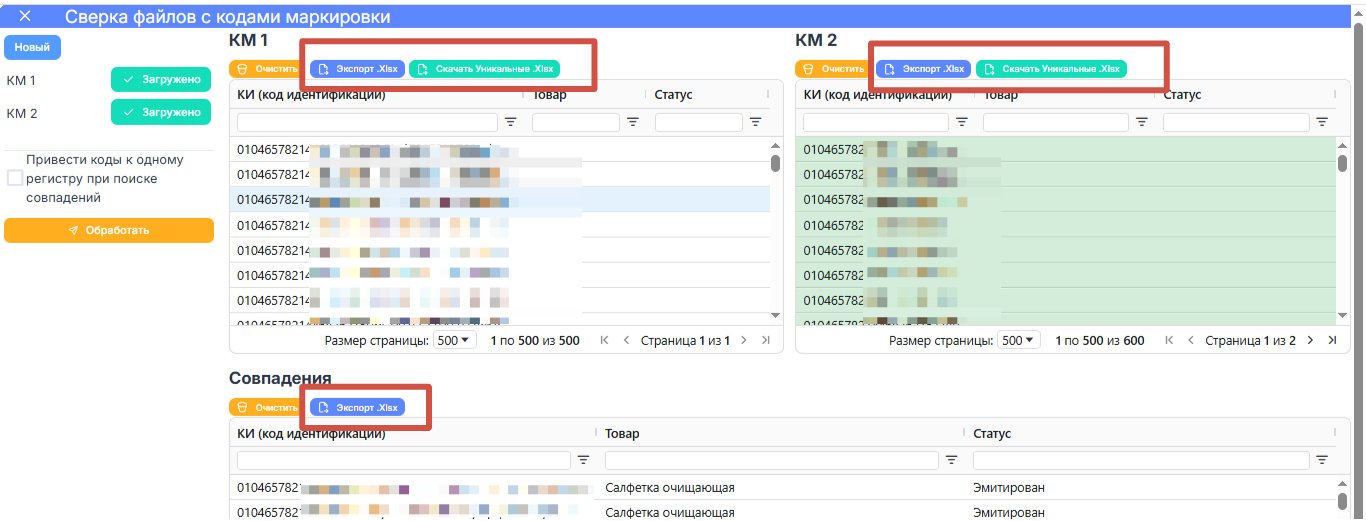1366x521 pixels.
Task: Open page size dropdown in КМ 2 table
Action: [x=1018, y=340]
